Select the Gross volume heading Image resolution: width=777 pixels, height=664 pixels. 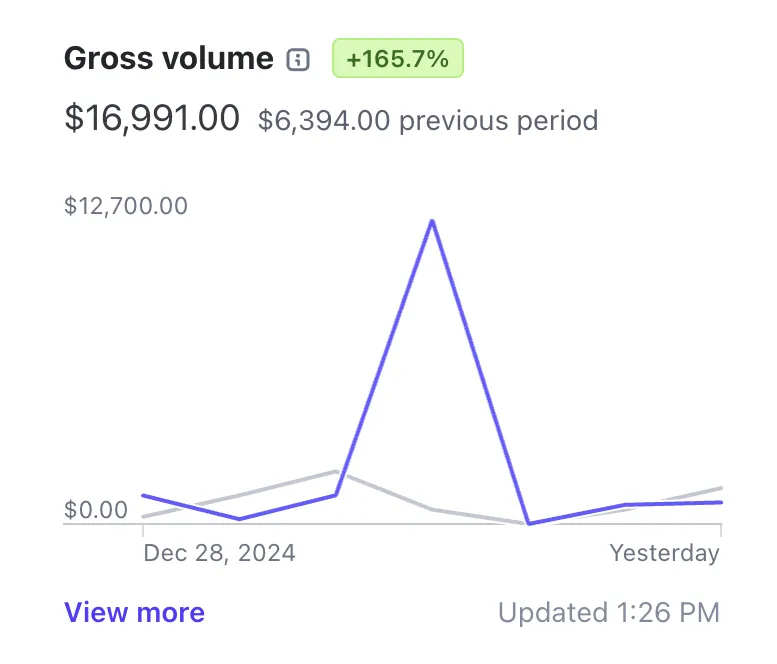[168, 59]
